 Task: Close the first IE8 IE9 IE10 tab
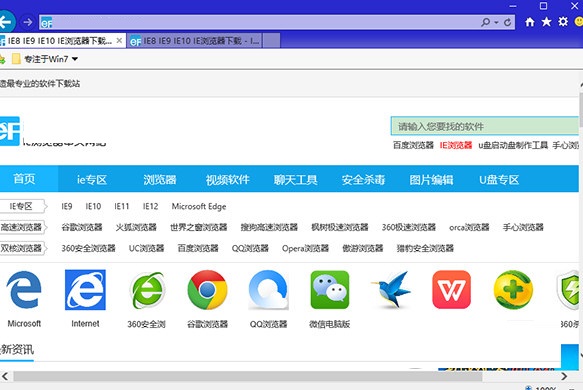pyautogui.click(x=119, y=41)
